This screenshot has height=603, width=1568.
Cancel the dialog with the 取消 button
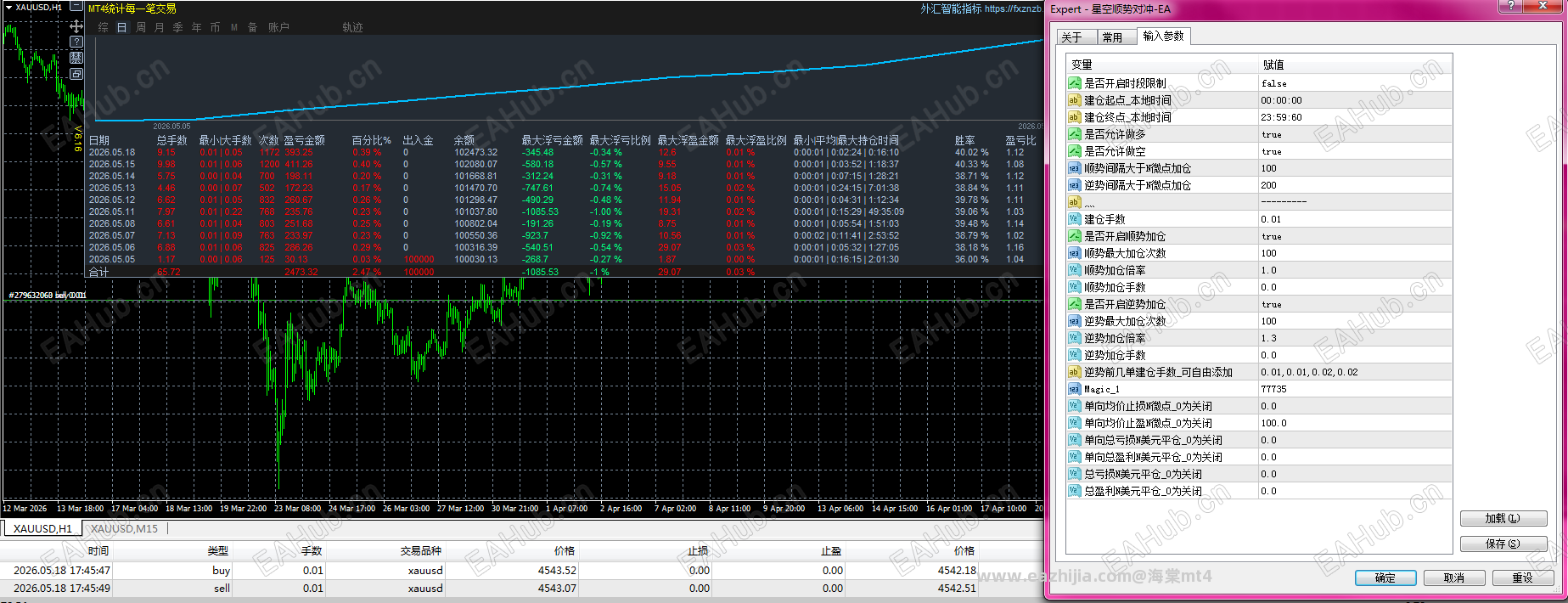coord(1454,578)
